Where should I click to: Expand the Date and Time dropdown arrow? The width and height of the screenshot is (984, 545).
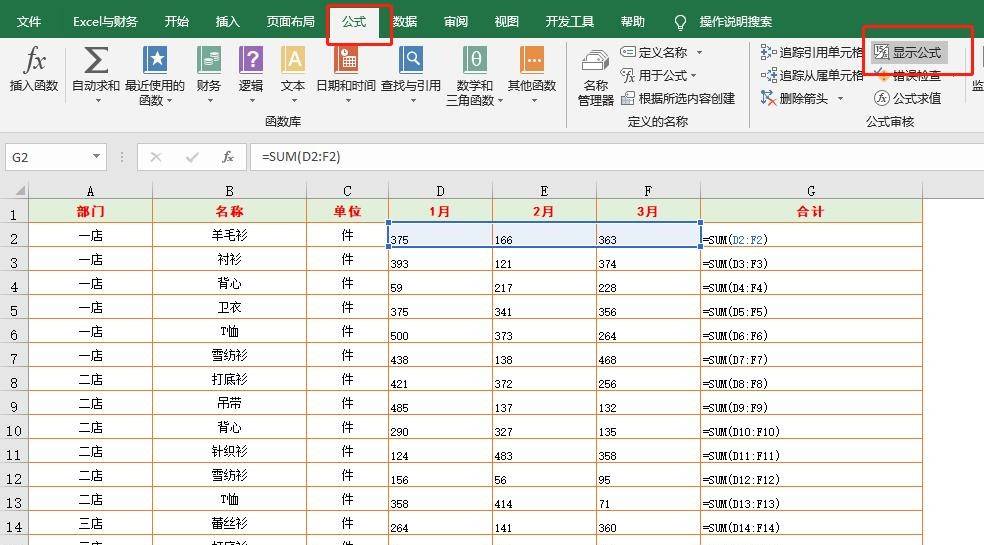coord(347,100)
